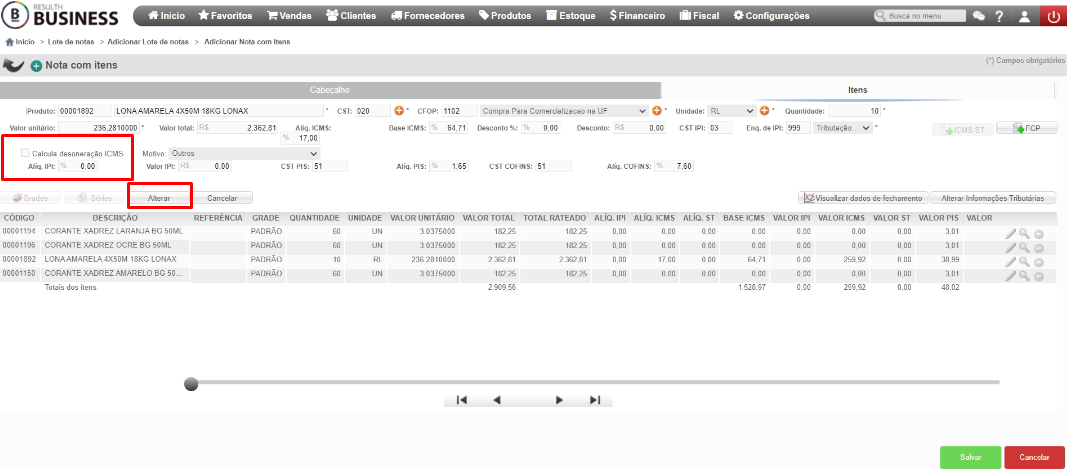This screenshot has height=469, width=1067.
Task: Click the Alterar button
Action: [159, 198]
